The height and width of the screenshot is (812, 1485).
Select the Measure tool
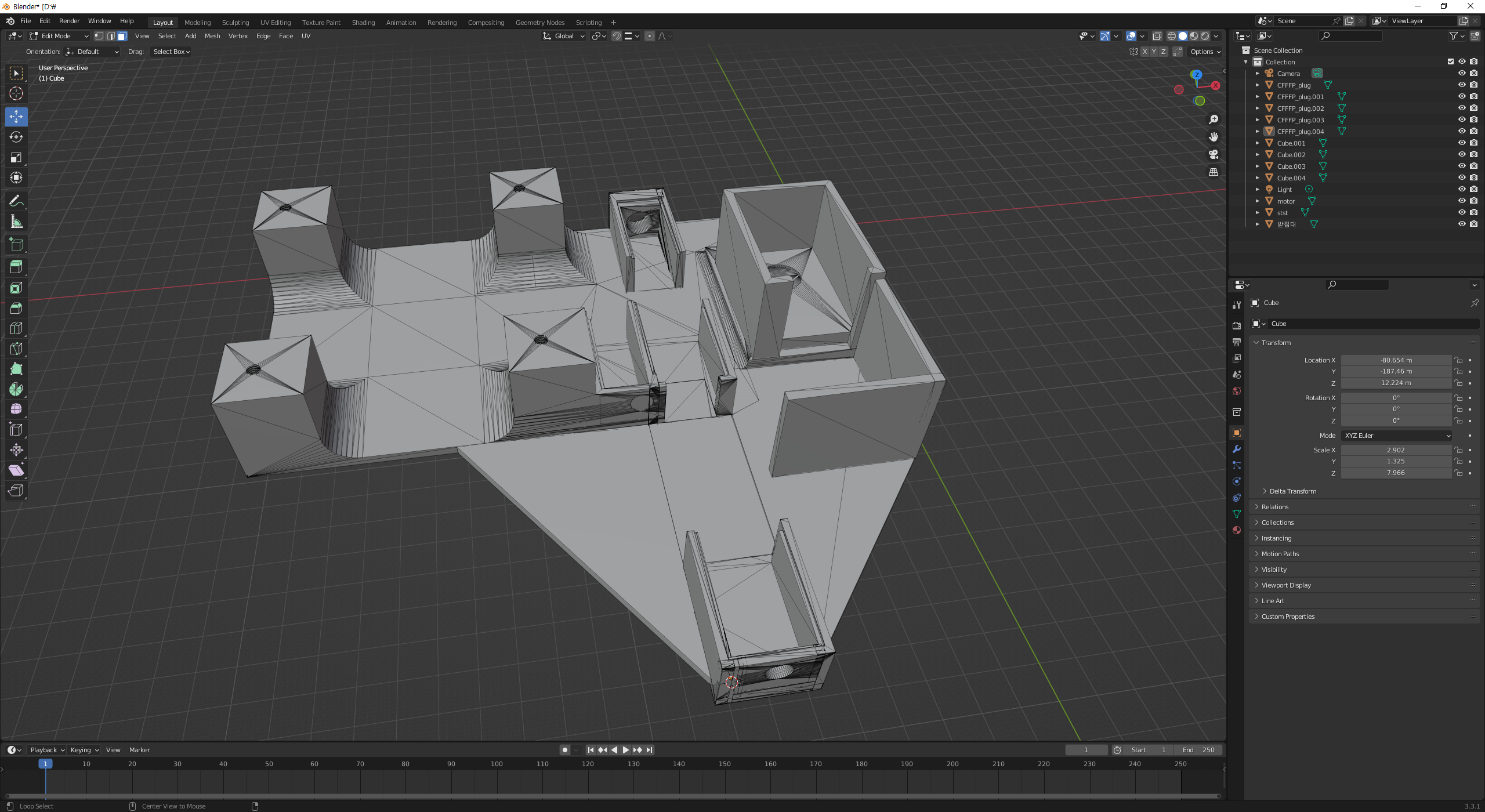16,222
